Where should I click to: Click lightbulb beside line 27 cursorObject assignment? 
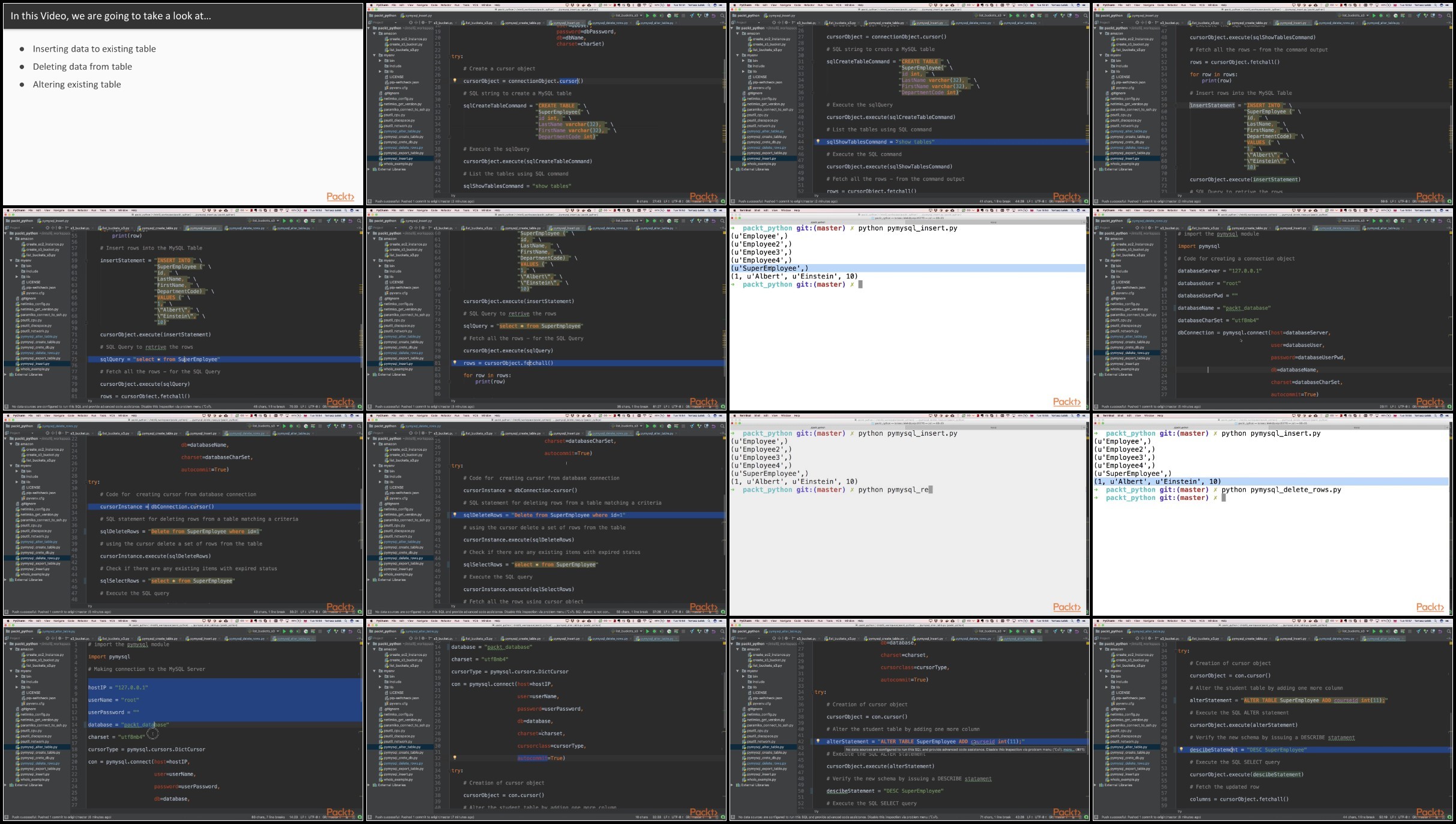[455, 81]
